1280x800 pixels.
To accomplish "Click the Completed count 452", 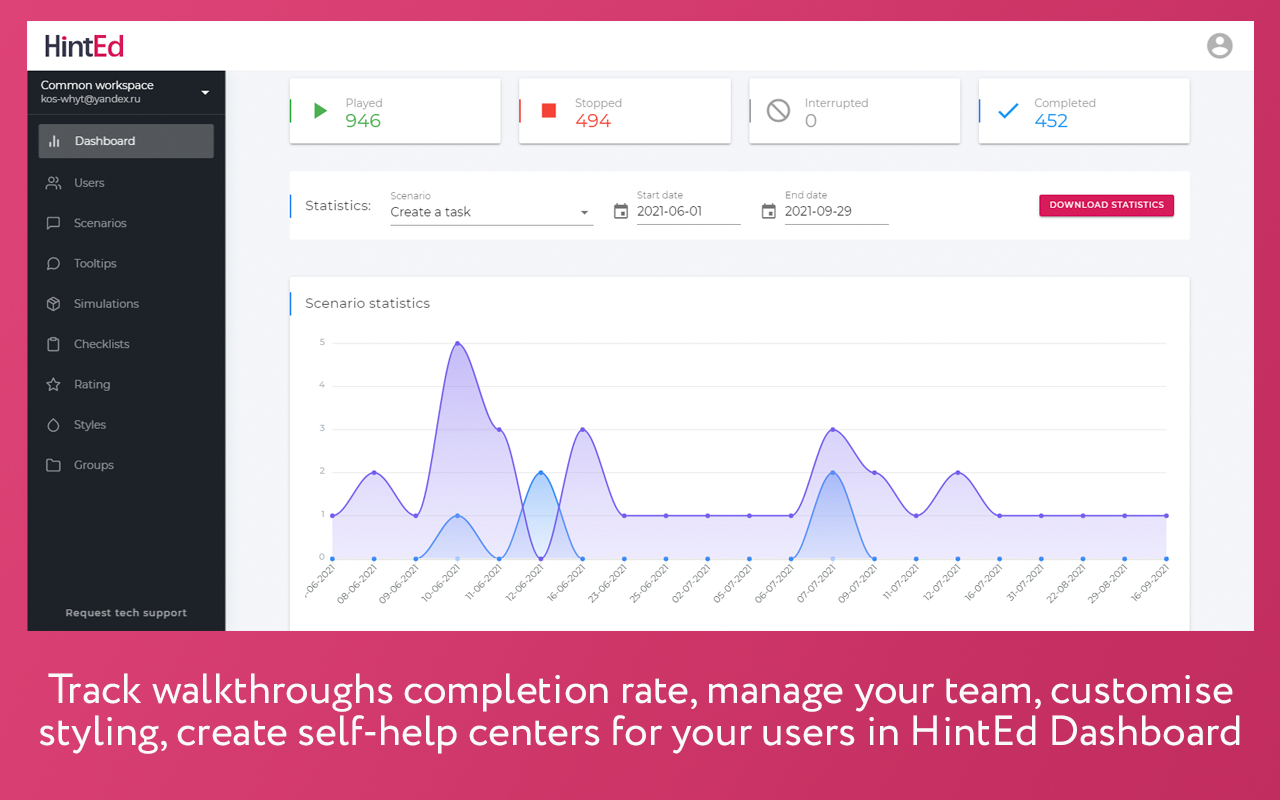I will [x=1051, y=121].
